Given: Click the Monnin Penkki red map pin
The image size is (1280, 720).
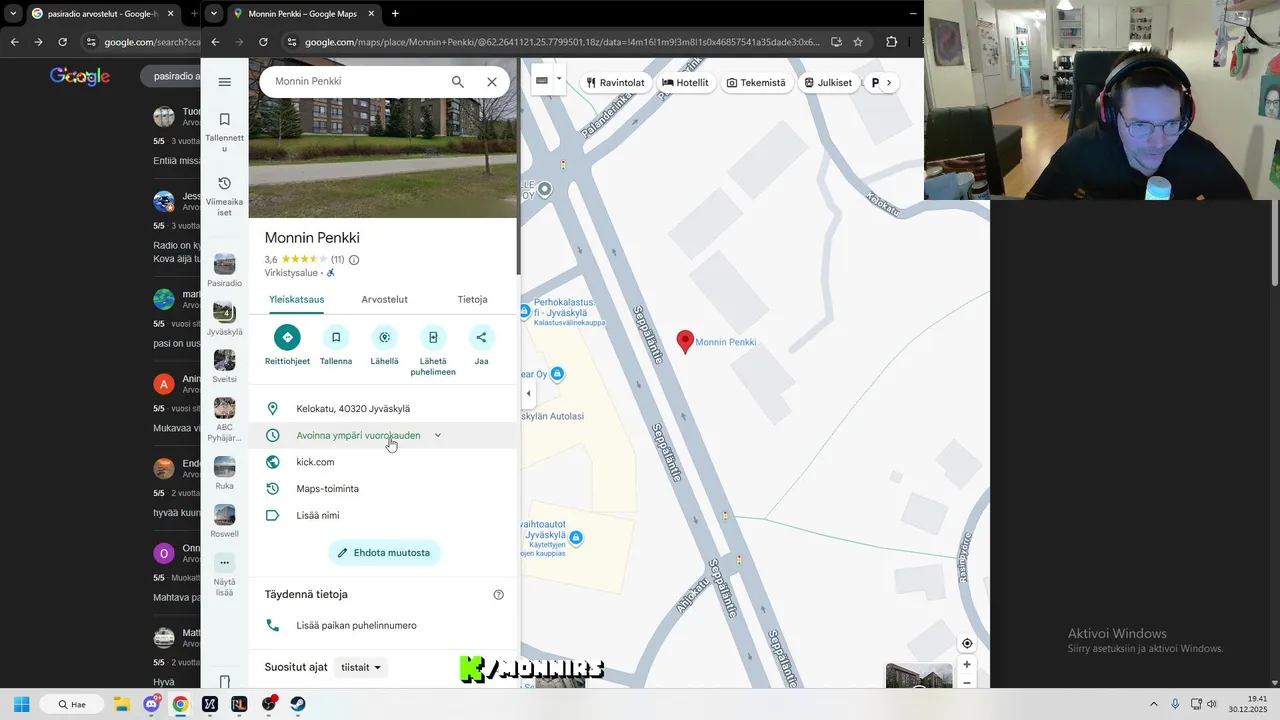Looking at the screenshot, I should pos(685,342).
